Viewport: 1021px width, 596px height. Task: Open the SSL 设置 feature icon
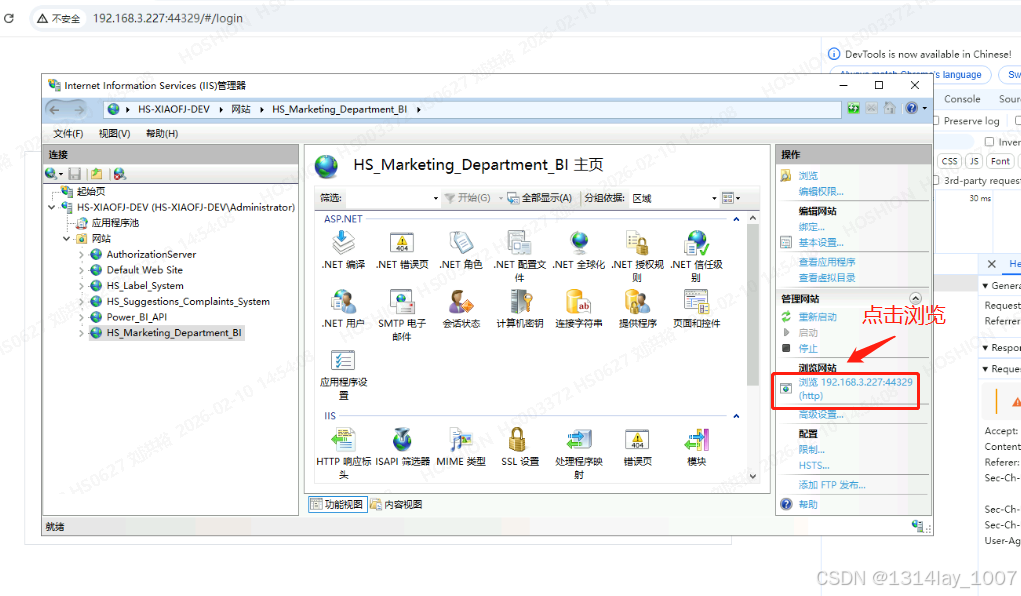(x=520, y=440)
